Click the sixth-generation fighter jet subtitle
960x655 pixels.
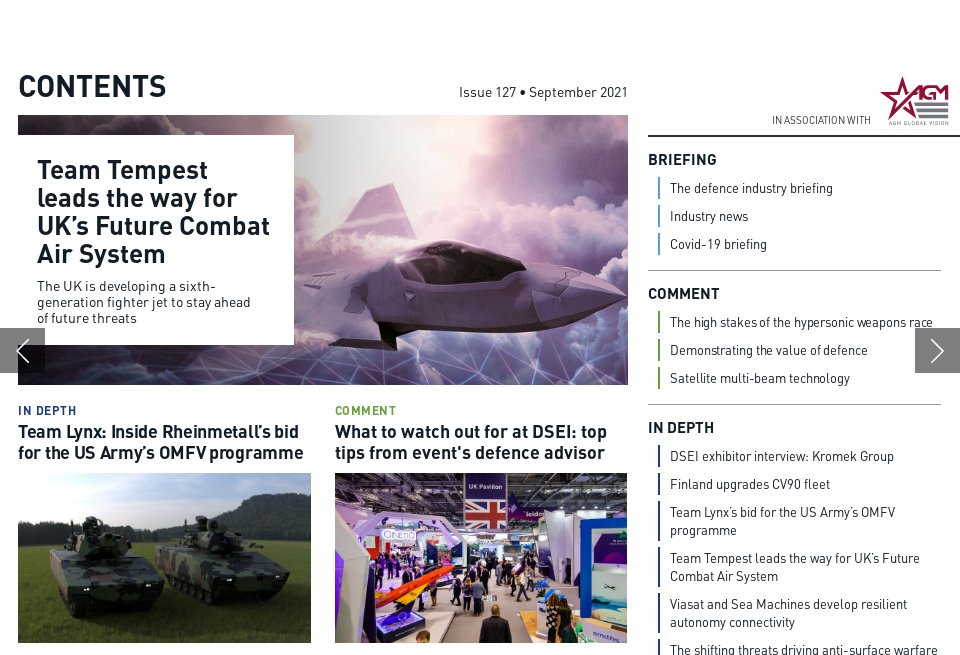(x=143, y=302)
